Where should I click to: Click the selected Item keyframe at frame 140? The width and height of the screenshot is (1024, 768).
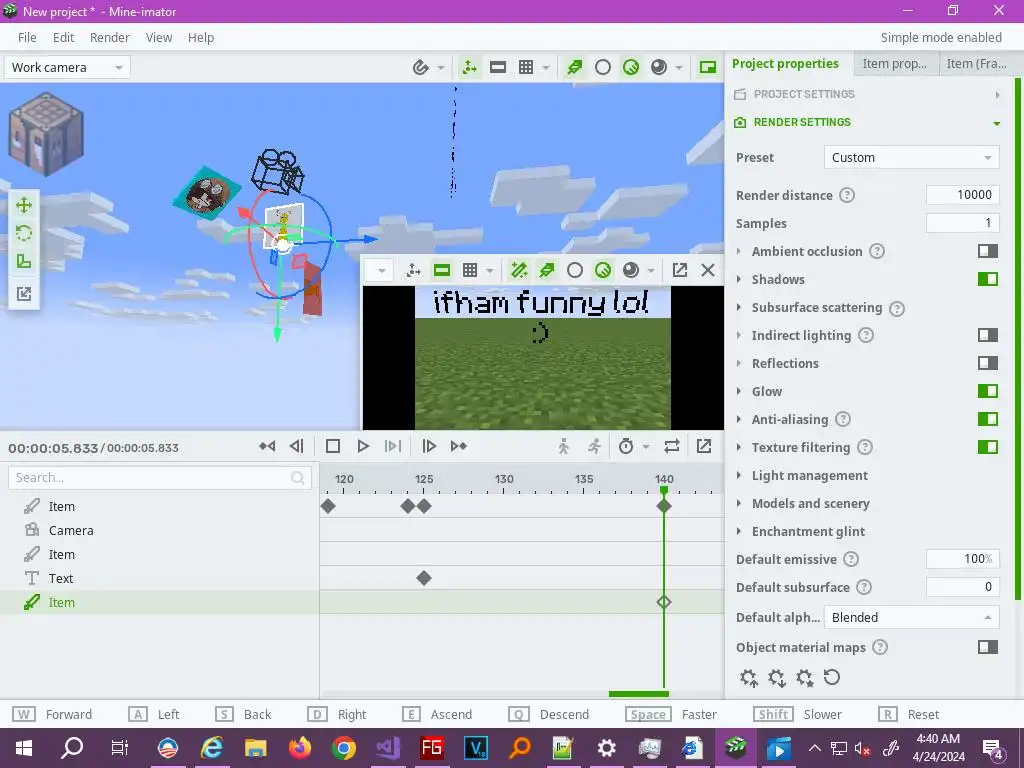[x=664, y=602]
